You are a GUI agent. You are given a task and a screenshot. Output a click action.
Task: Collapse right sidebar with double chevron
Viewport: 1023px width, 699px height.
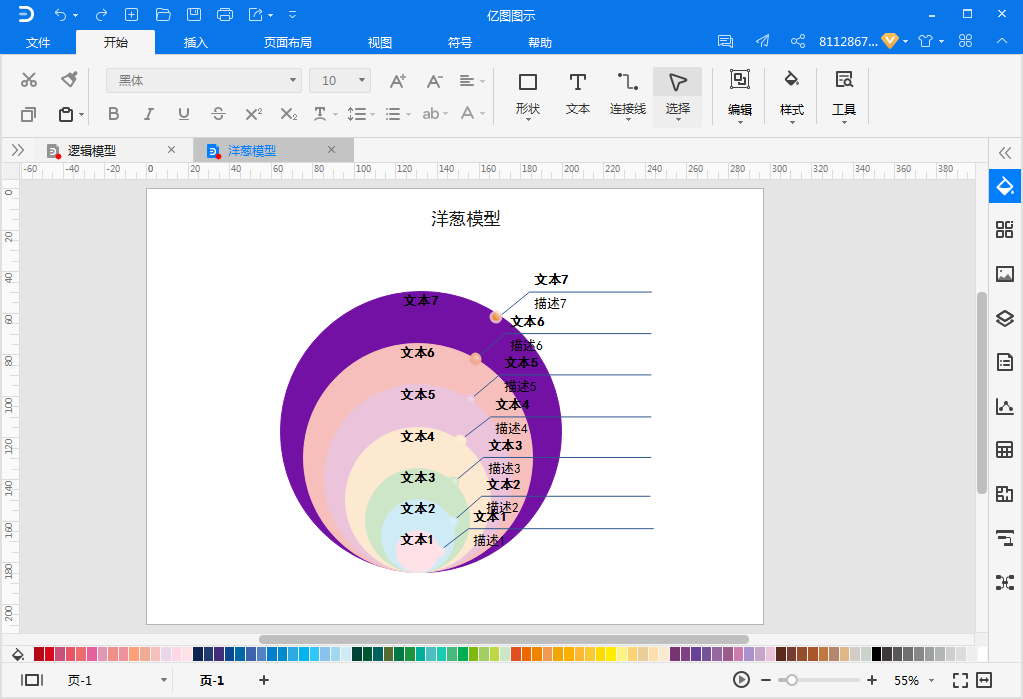(1005, 153)
